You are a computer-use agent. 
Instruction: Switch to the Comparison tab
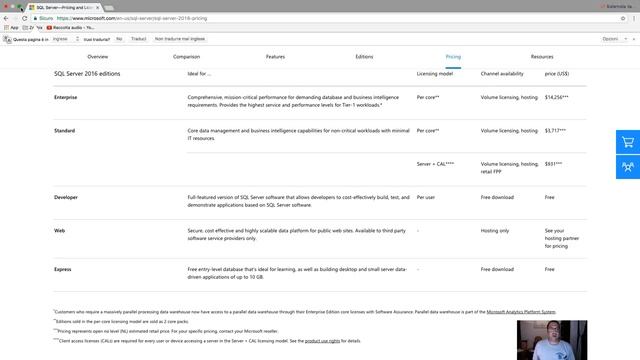click(x=187, y=57)
